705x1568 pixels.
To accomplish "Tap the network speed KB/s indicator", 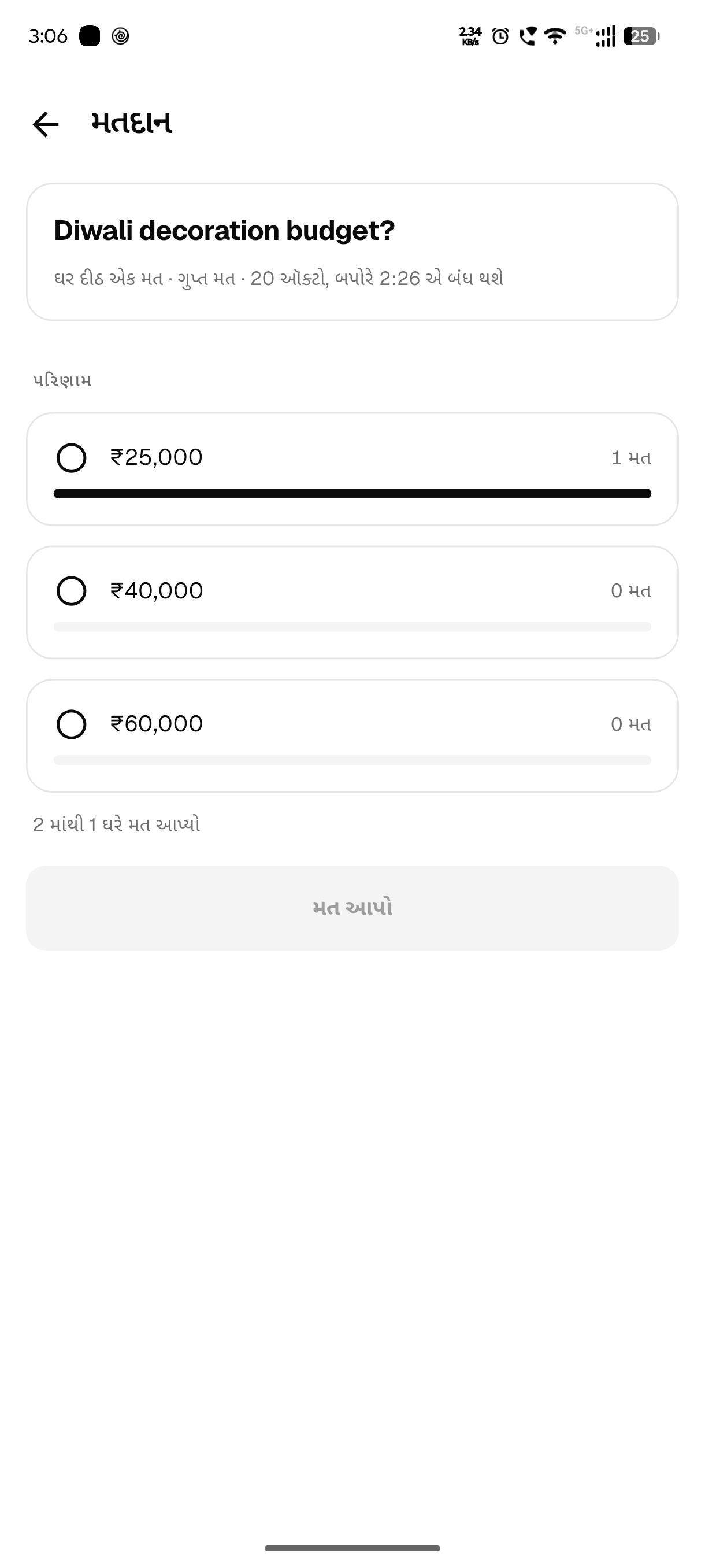I will (x=470, y=36).
